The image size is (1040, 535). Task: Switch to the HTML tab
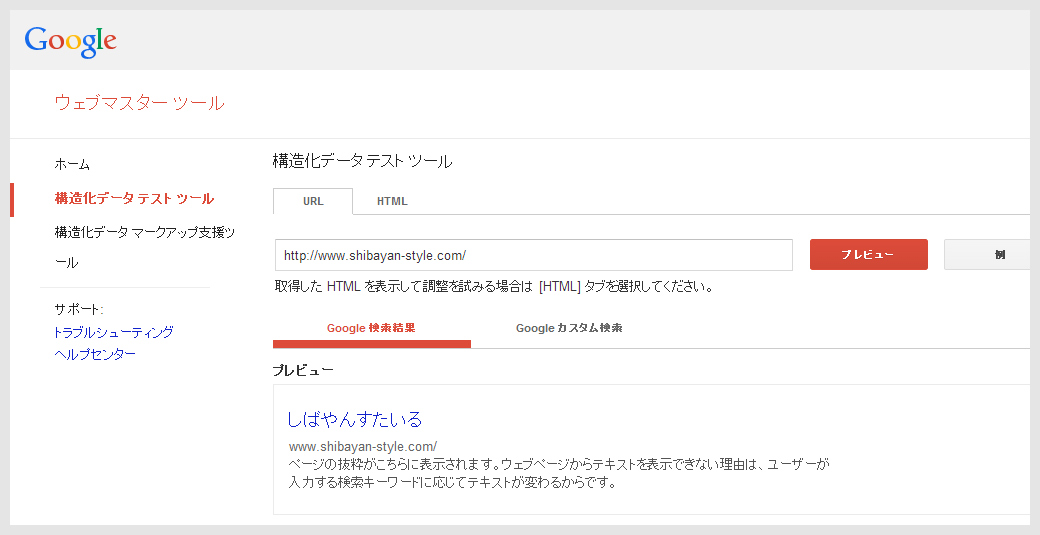coord(392,201)
